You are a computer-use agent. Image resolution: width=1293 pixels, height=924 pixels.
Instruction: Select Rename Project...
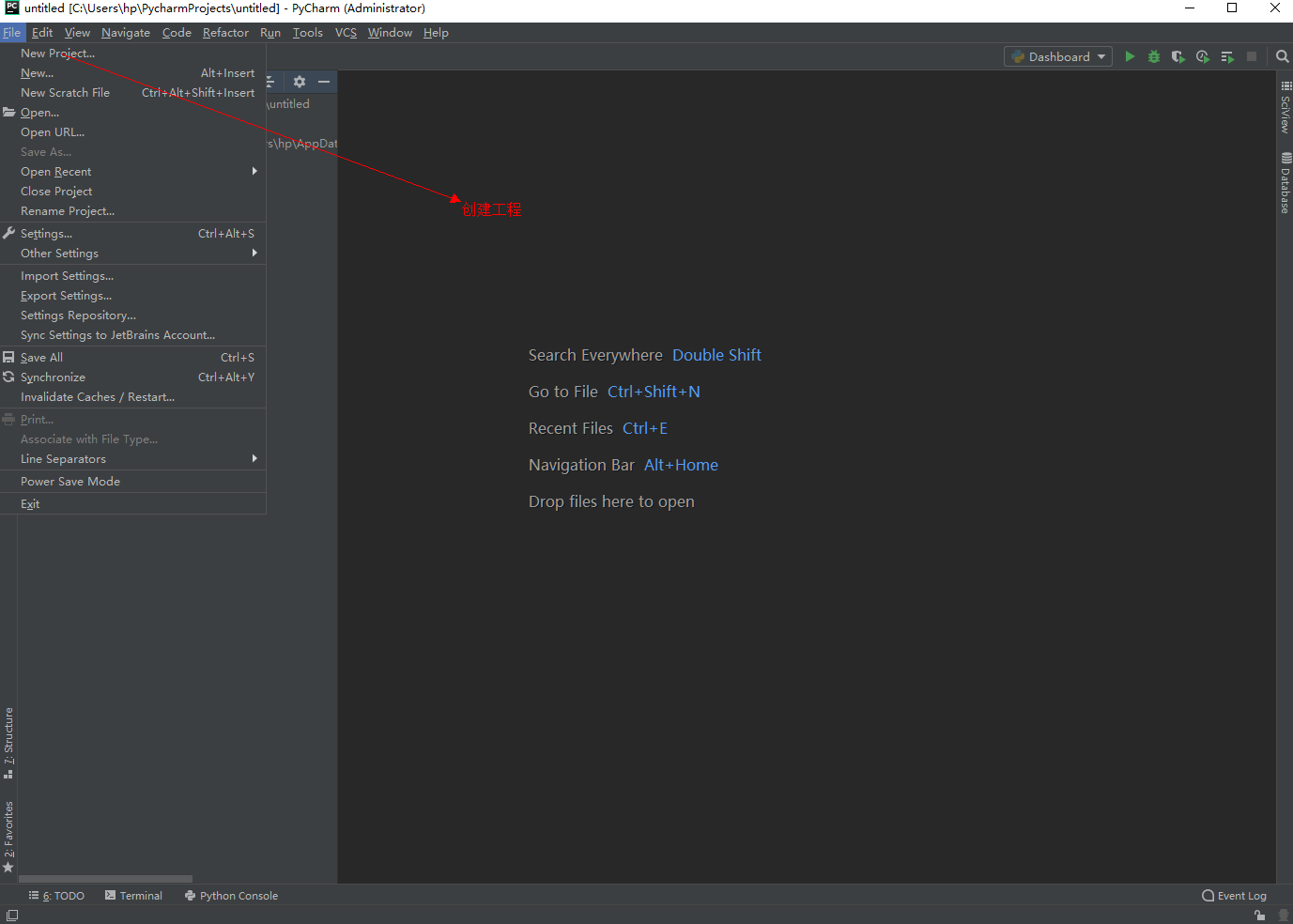click(x=133, y=211)
